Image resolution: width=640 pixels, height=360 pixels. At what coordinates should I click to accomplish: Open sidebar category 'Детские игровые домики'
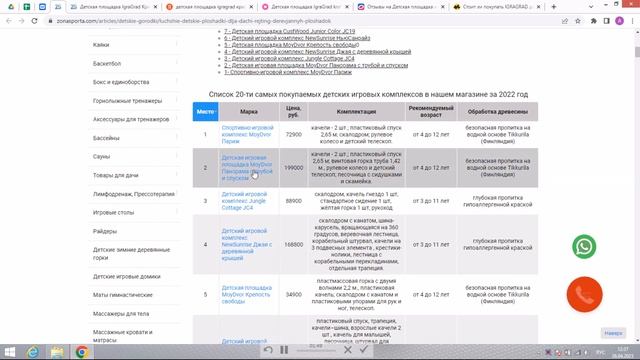127,276
